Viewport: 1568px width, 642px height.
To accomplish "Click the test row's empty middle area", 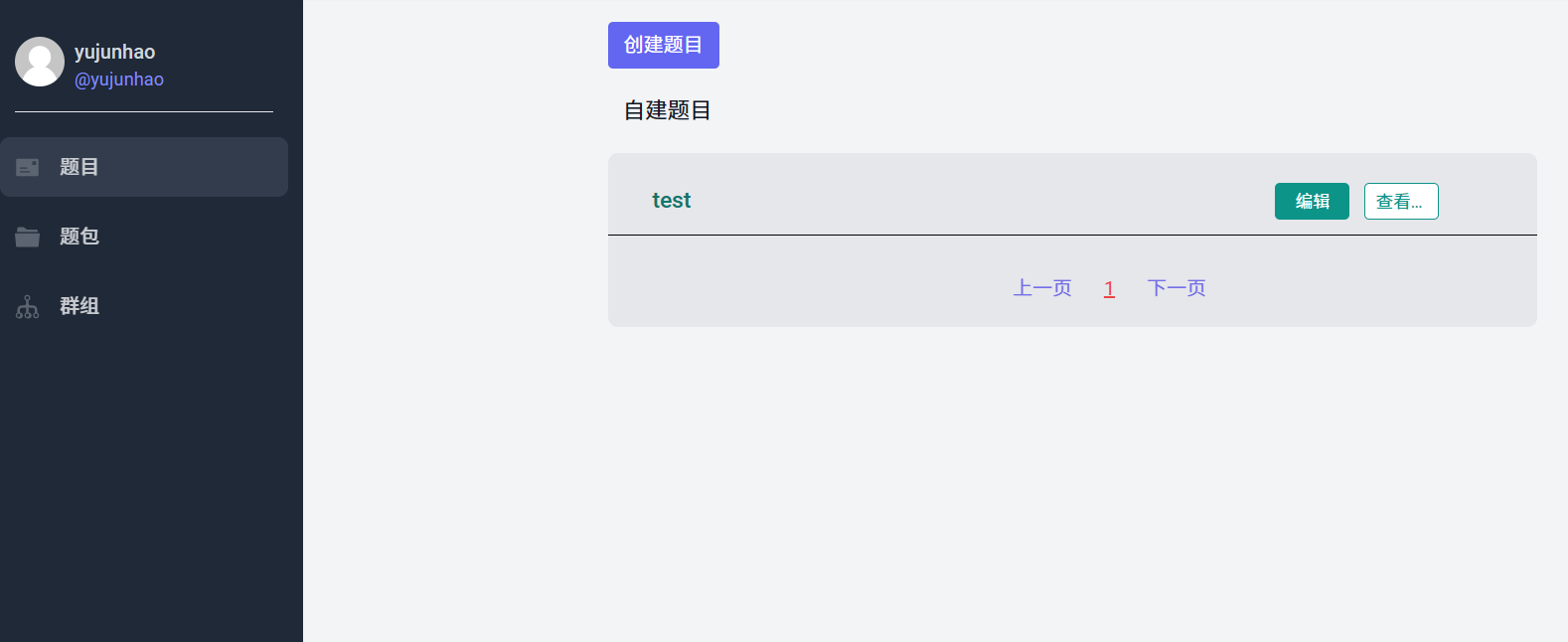I will 974,199.
